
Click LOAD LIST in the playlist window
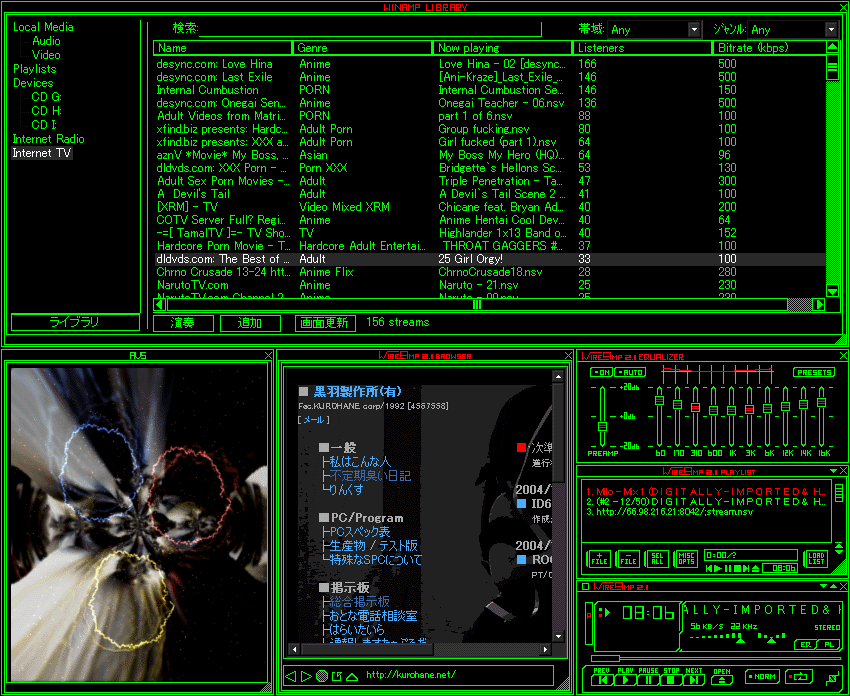[x=816, y=559]
